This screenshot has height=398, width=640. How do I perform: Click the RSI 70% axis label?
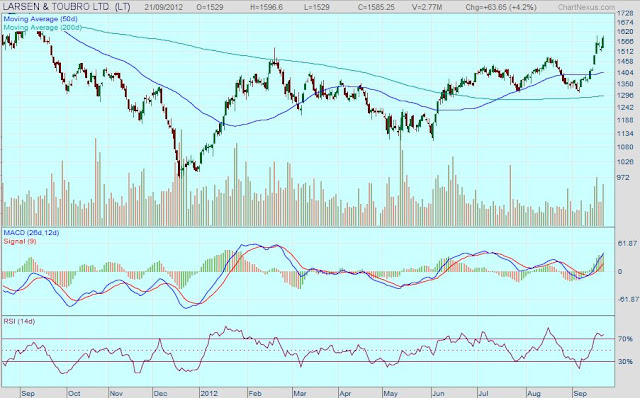click(625, 339)
